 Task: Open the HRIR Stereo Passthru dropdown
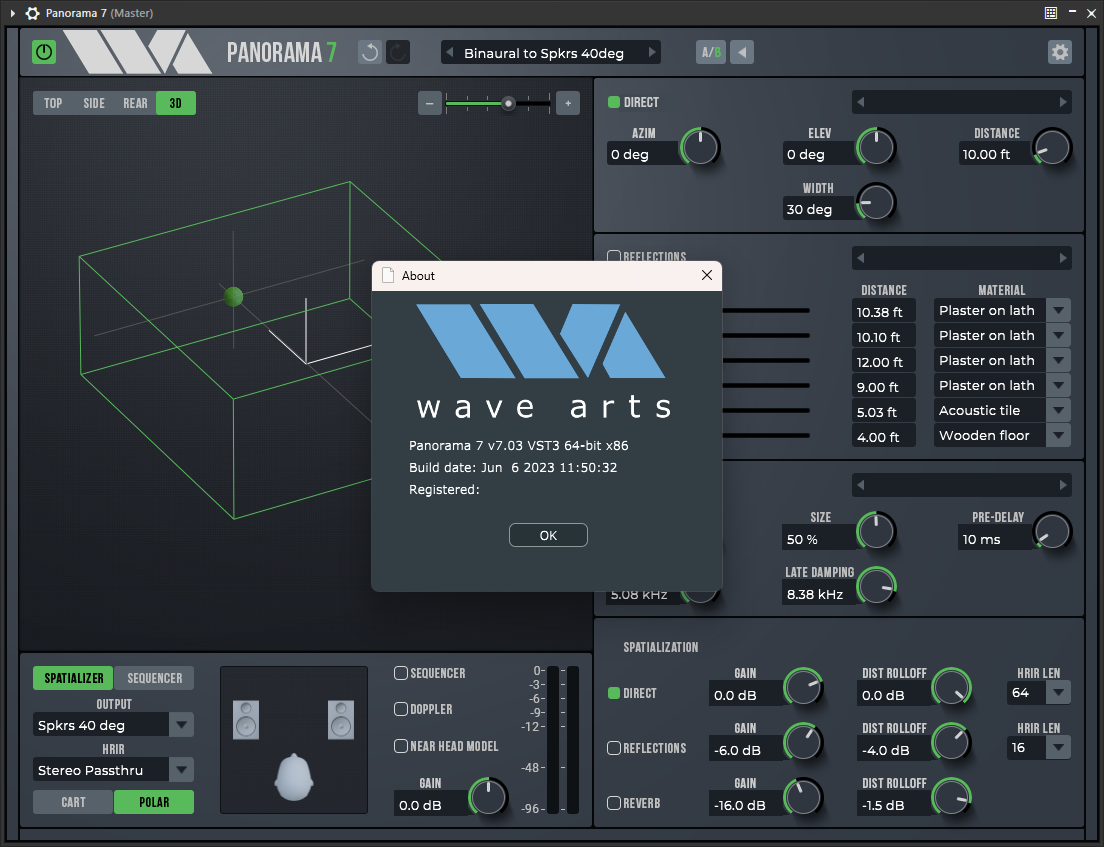(181, 770)
